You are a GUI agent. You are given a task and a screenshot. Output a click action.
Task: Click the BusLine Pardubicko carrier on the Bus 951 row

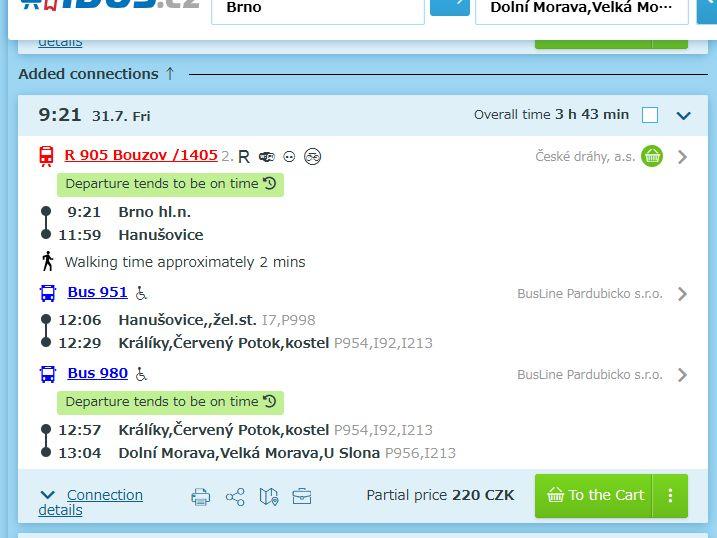[x=590, y=293]
